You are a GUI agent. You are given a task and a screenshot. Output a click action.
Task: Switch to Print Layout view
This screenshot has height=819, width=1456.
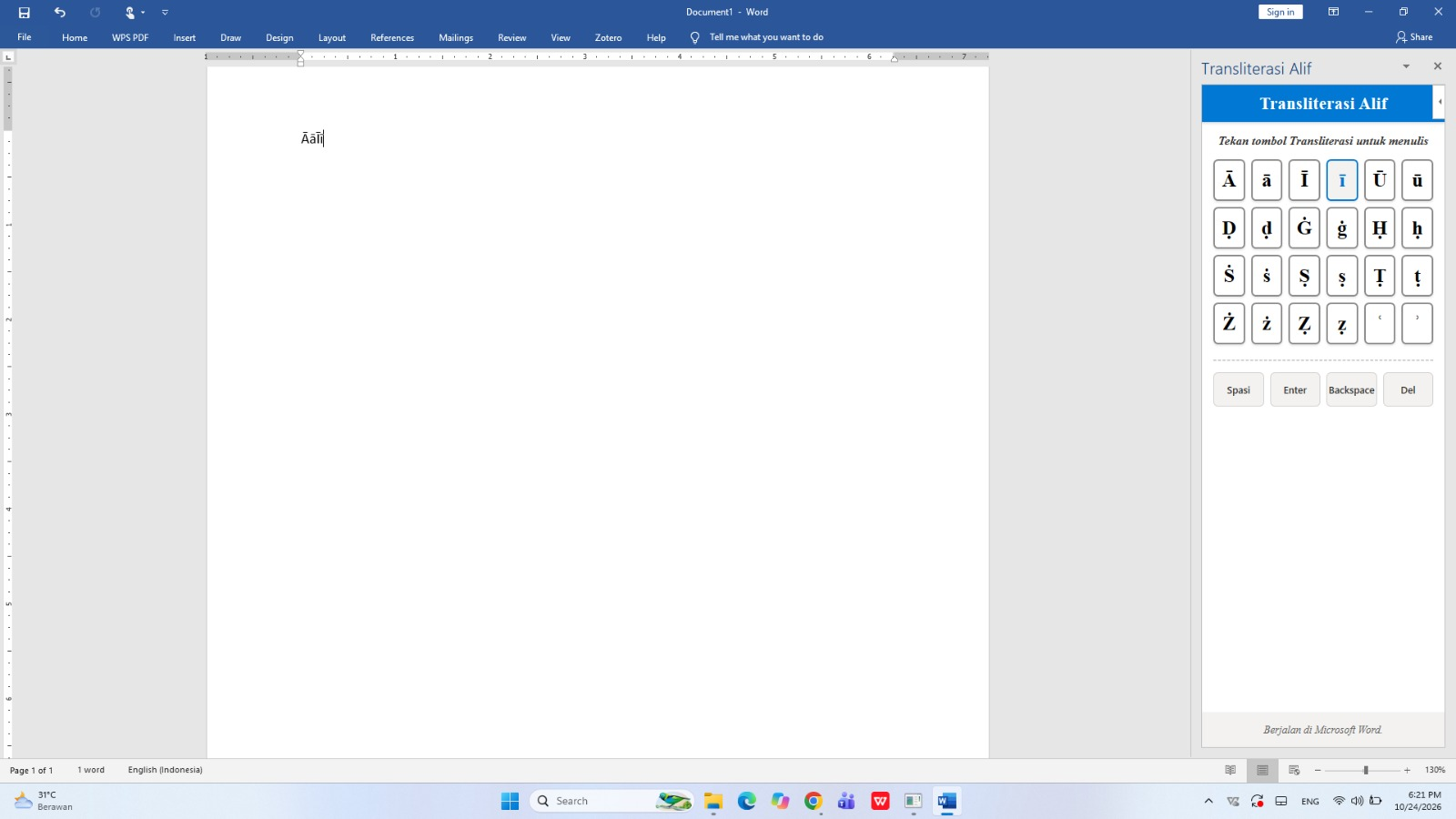(x=1262, y=771)
